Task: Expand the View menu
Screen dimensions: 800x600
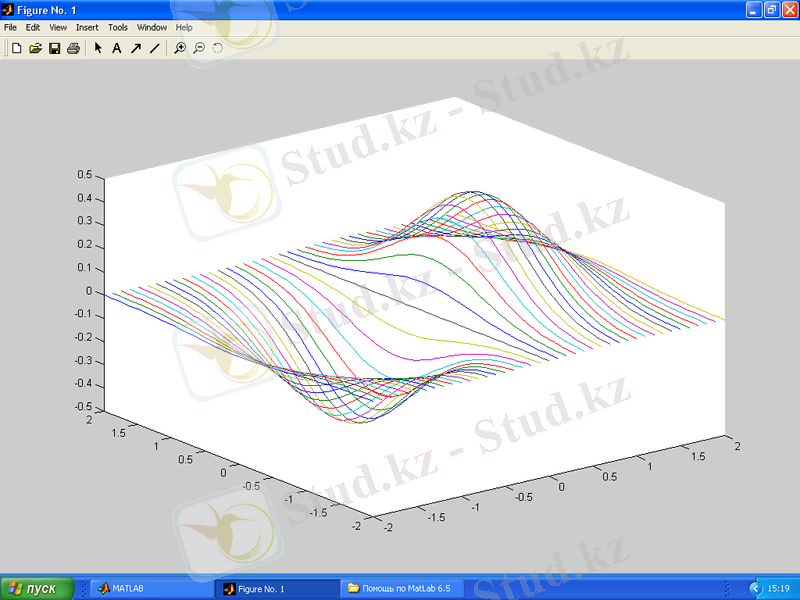Action: click(x=58, y=28)
